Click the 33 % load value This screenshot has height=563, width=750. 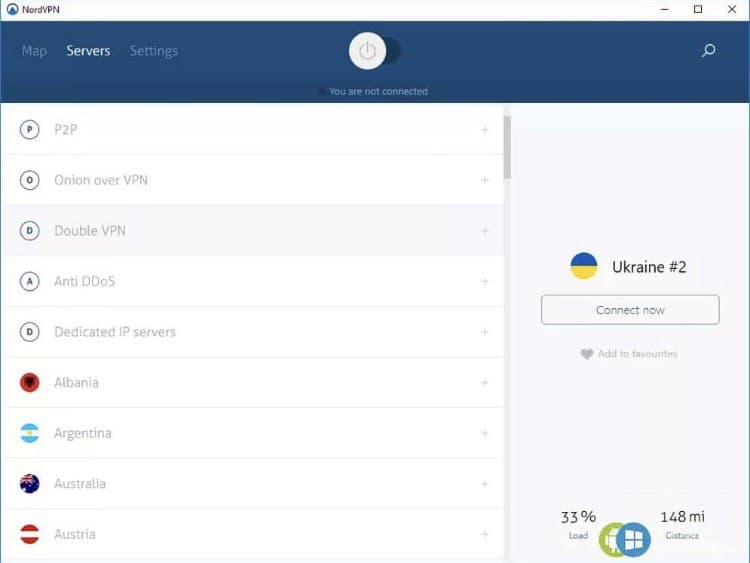578,517
